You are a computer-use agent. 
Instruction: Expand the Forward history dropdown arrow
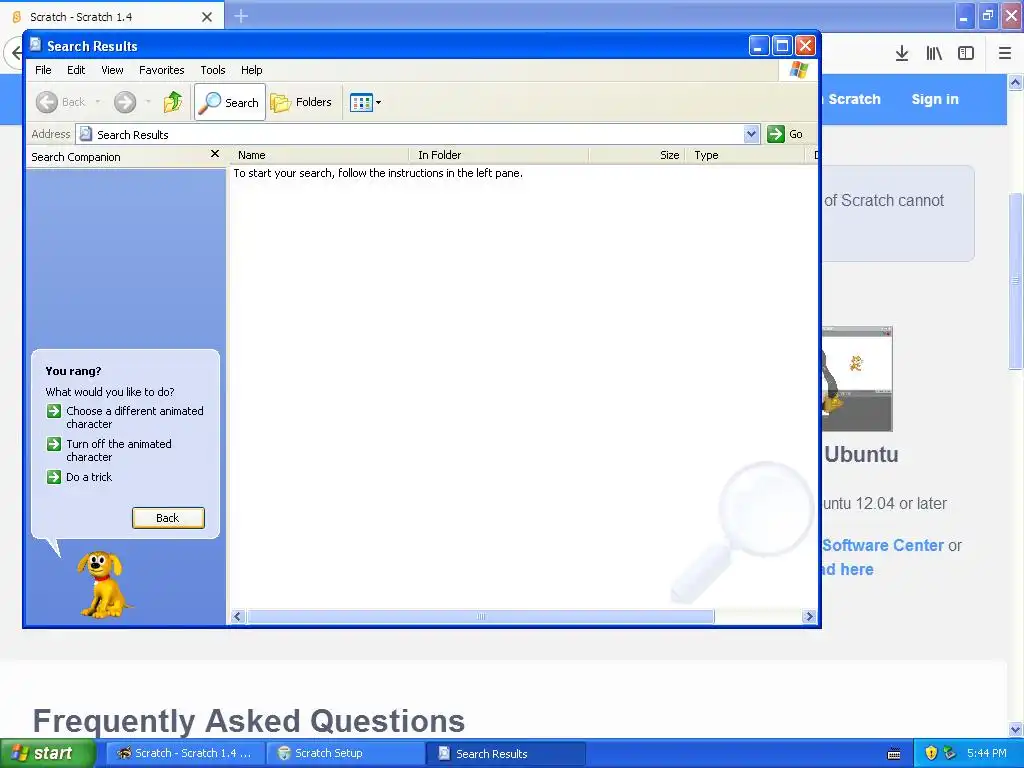(x=148, y=103)
